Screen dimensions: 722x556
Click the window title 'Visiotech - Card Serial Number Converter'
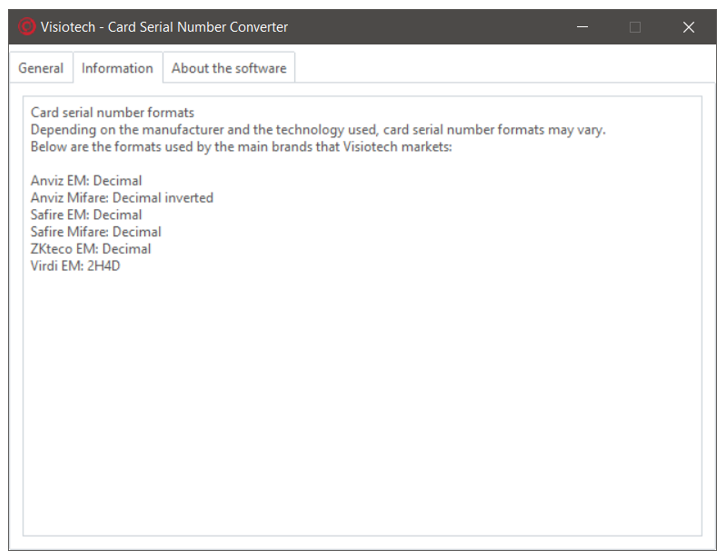[x=164, y=27]
